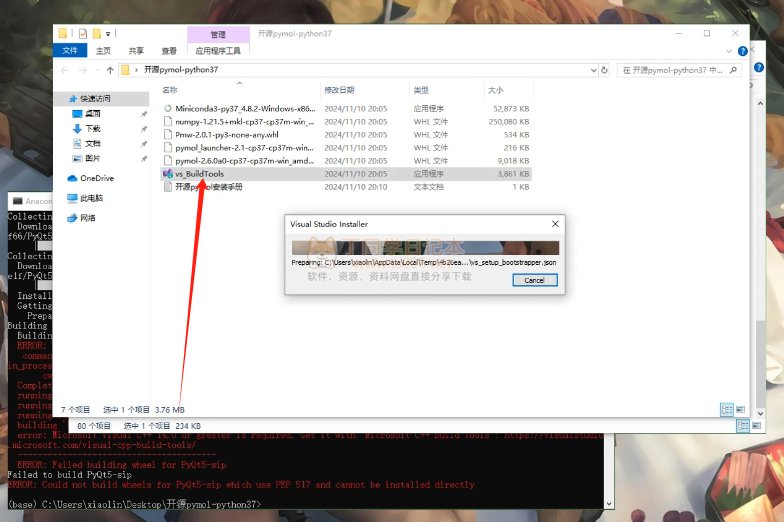Screen dimensions: 784x522
Task: Click the folder icon in the address bar
Action: (125, 70)
